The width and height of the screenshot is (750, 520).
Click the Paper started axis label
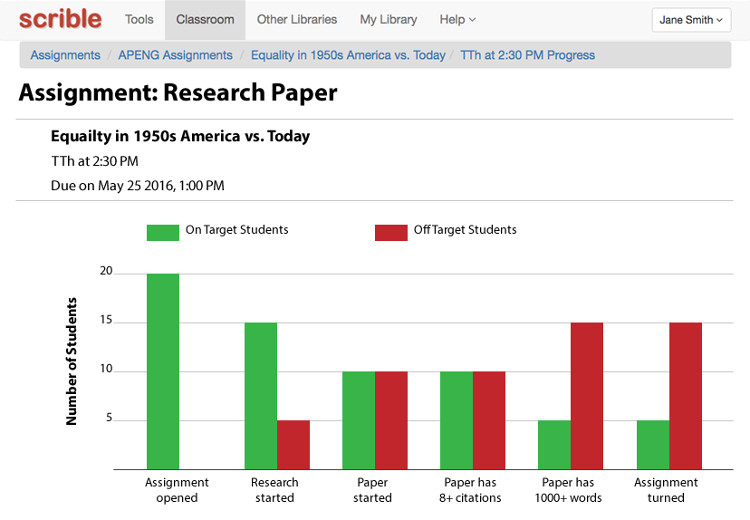(373, 490)
